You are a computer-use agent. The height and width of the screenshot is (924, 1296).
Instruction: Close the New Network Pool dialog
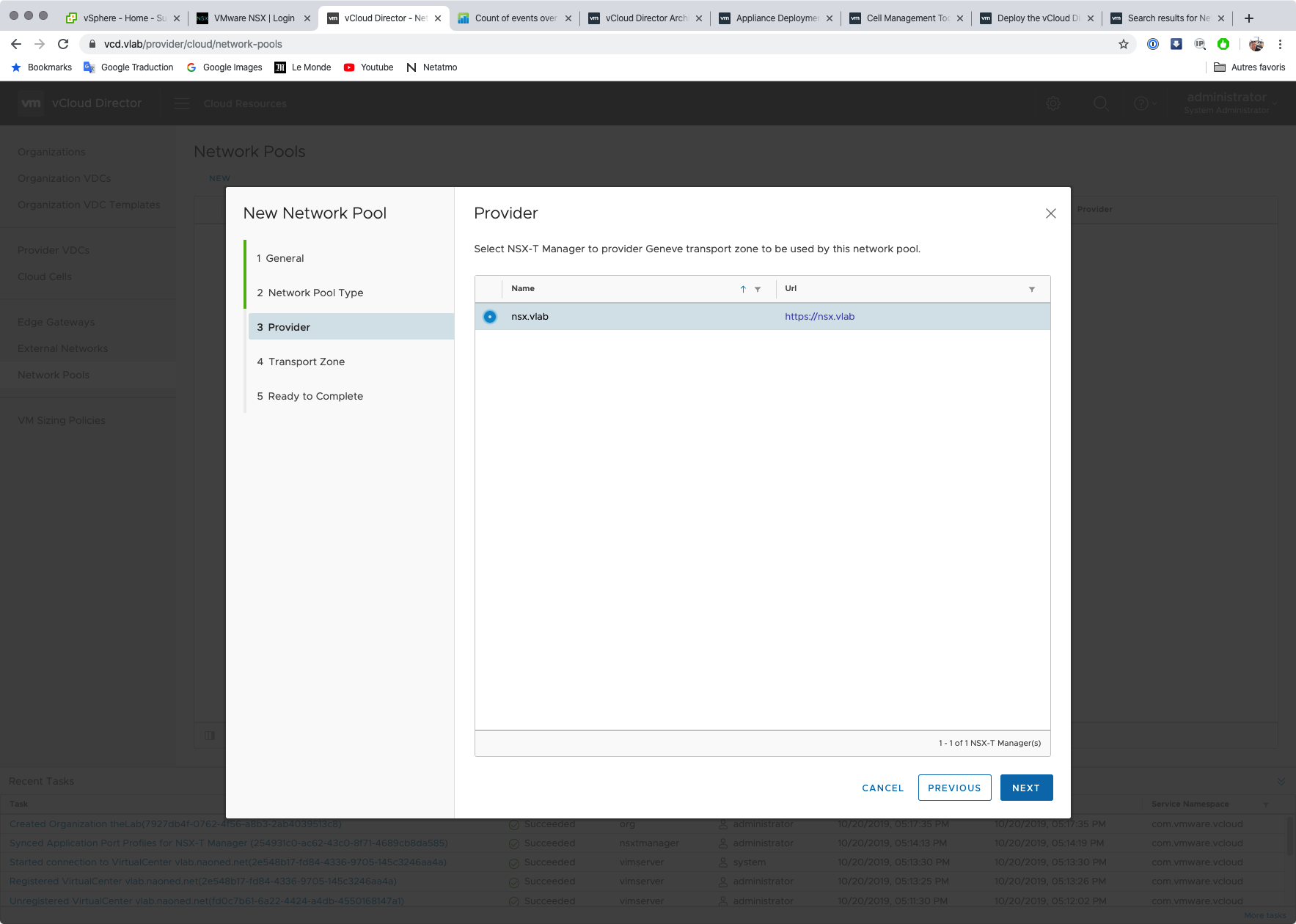(x=1050, y=213)
